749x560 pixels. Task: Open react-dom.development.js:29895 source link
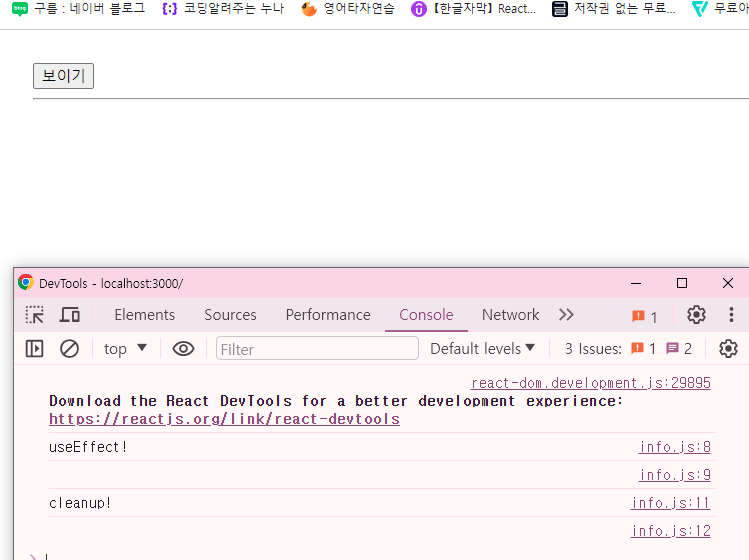pos(591,383)
